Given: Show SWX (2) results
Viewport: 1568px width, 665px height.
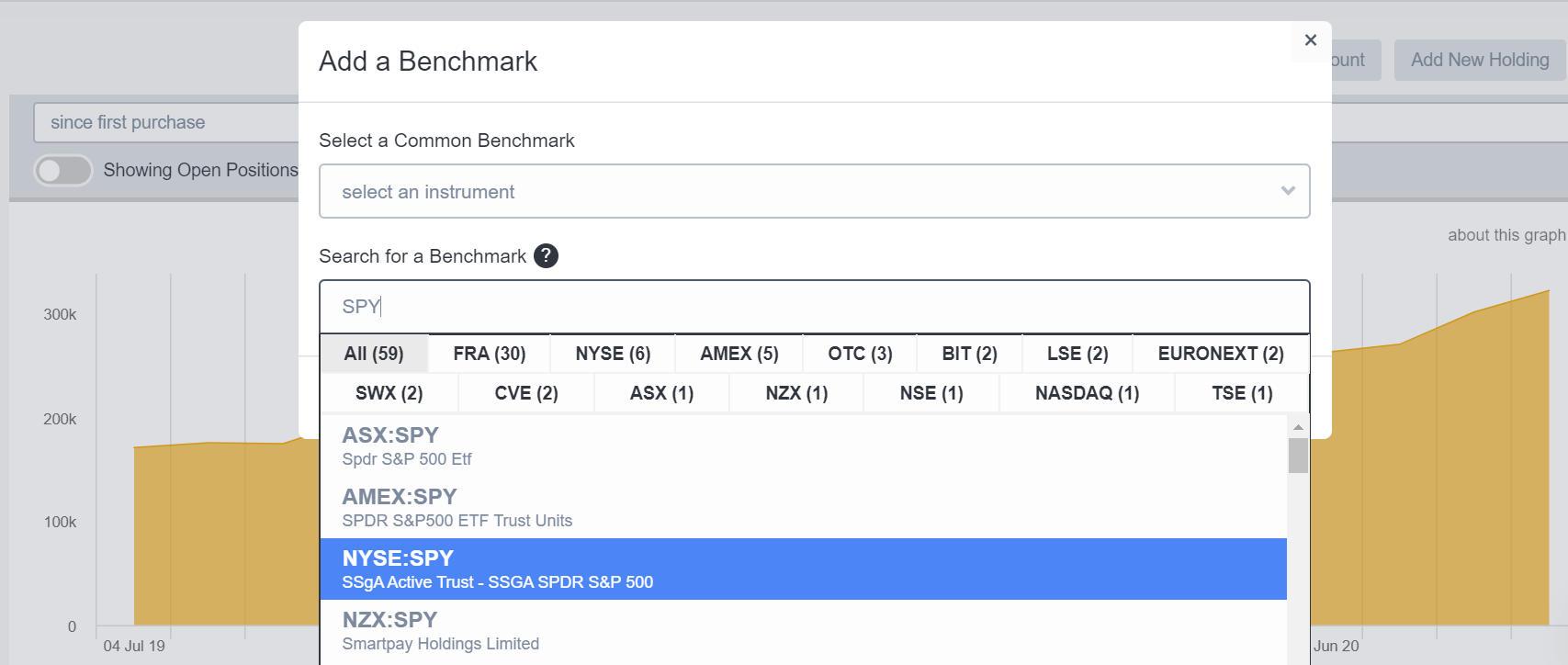Looking at the screenshot, I should pos(389,393).
